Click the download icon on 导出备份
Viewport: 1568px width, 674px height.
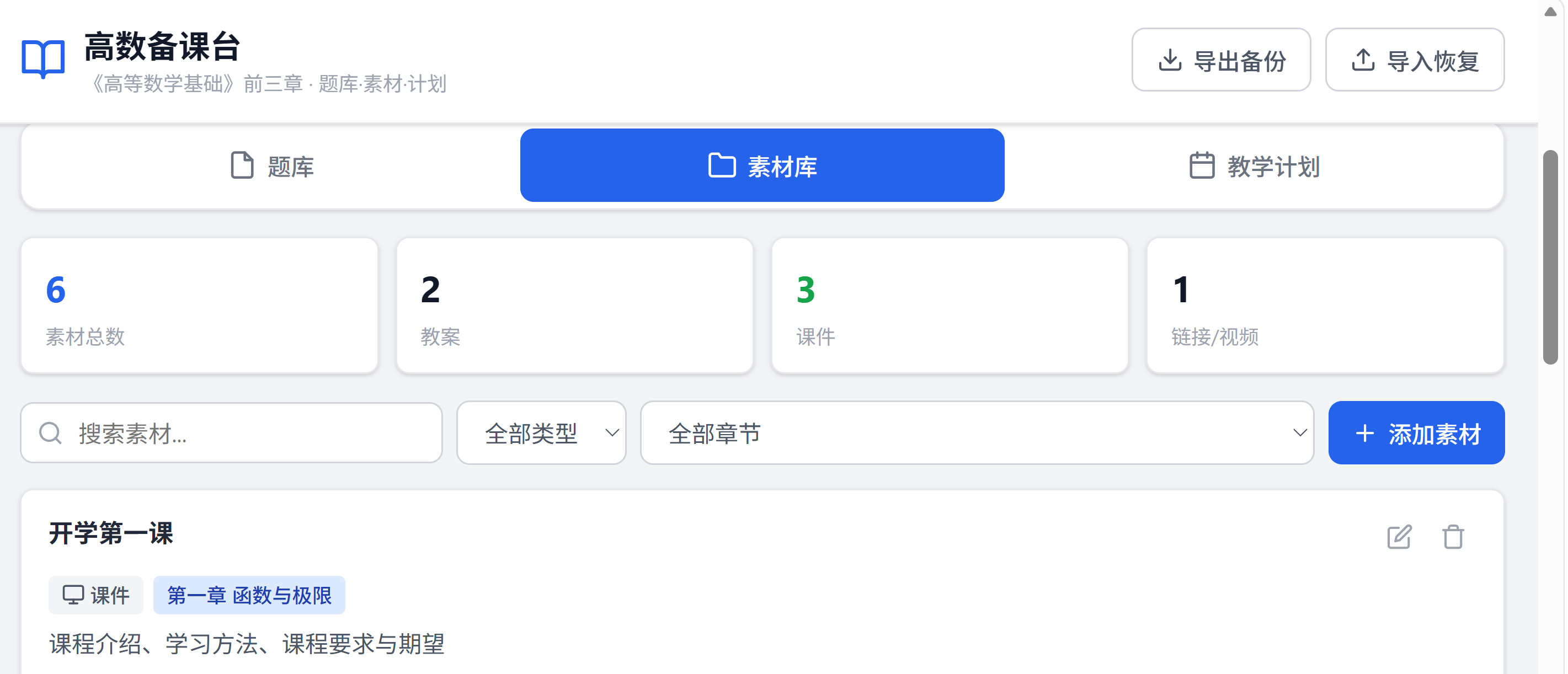pyautogui.click(x=1169, y=60)
